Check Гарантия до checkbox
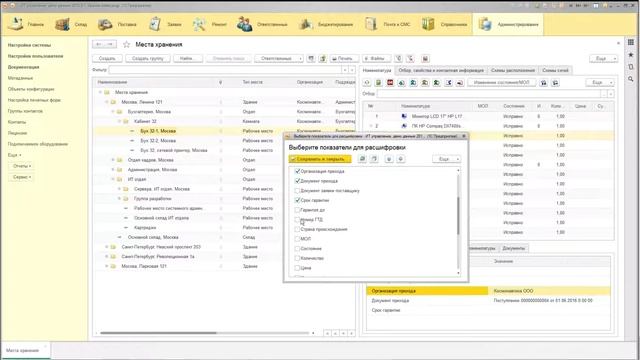640x360 pixels. pyautogui.click(x=297, y=210)
